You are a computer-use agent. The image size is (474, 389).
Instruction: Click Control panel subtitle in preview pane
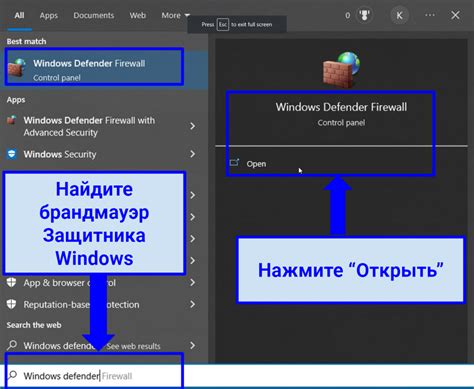[x=341, y=123]
